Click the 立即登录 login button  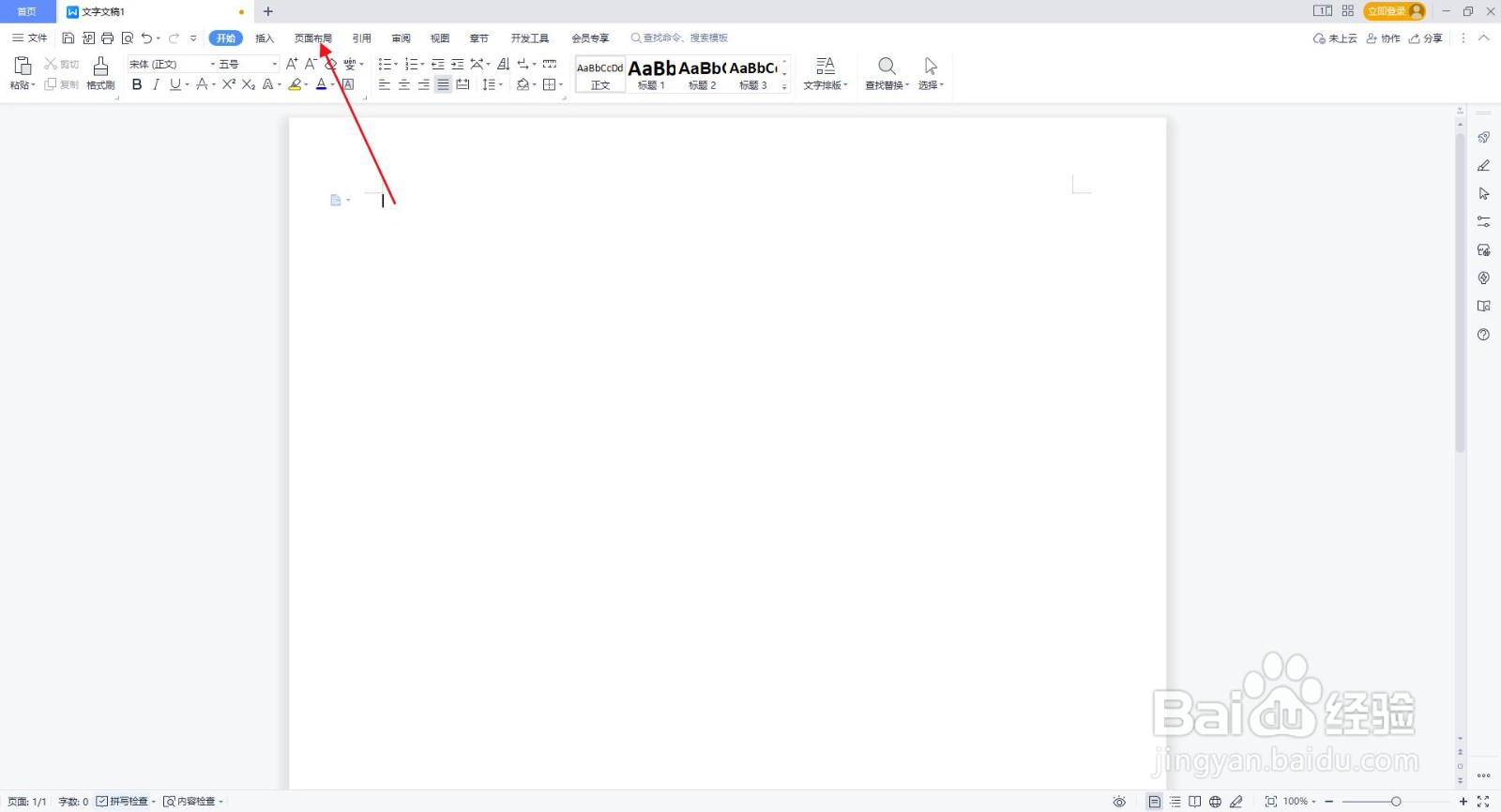pyautogui.click(x=1394, y=11)
